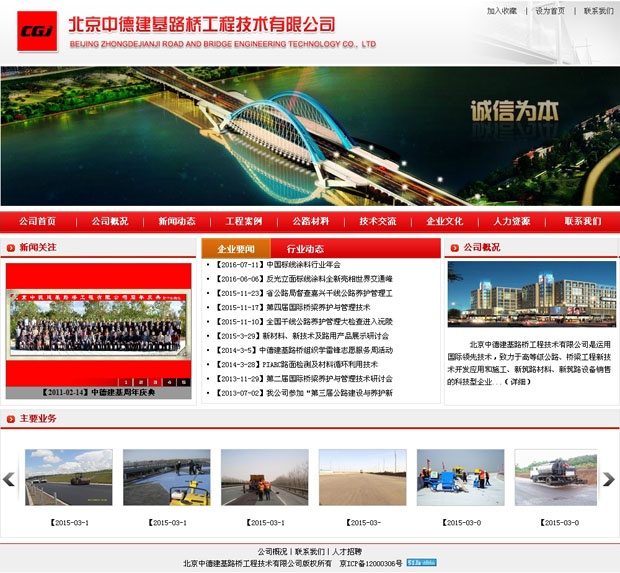The width and height of the screenshot is (620, 573).
Task: Open the company building photo thumbnail
Action: coord(531,294)
